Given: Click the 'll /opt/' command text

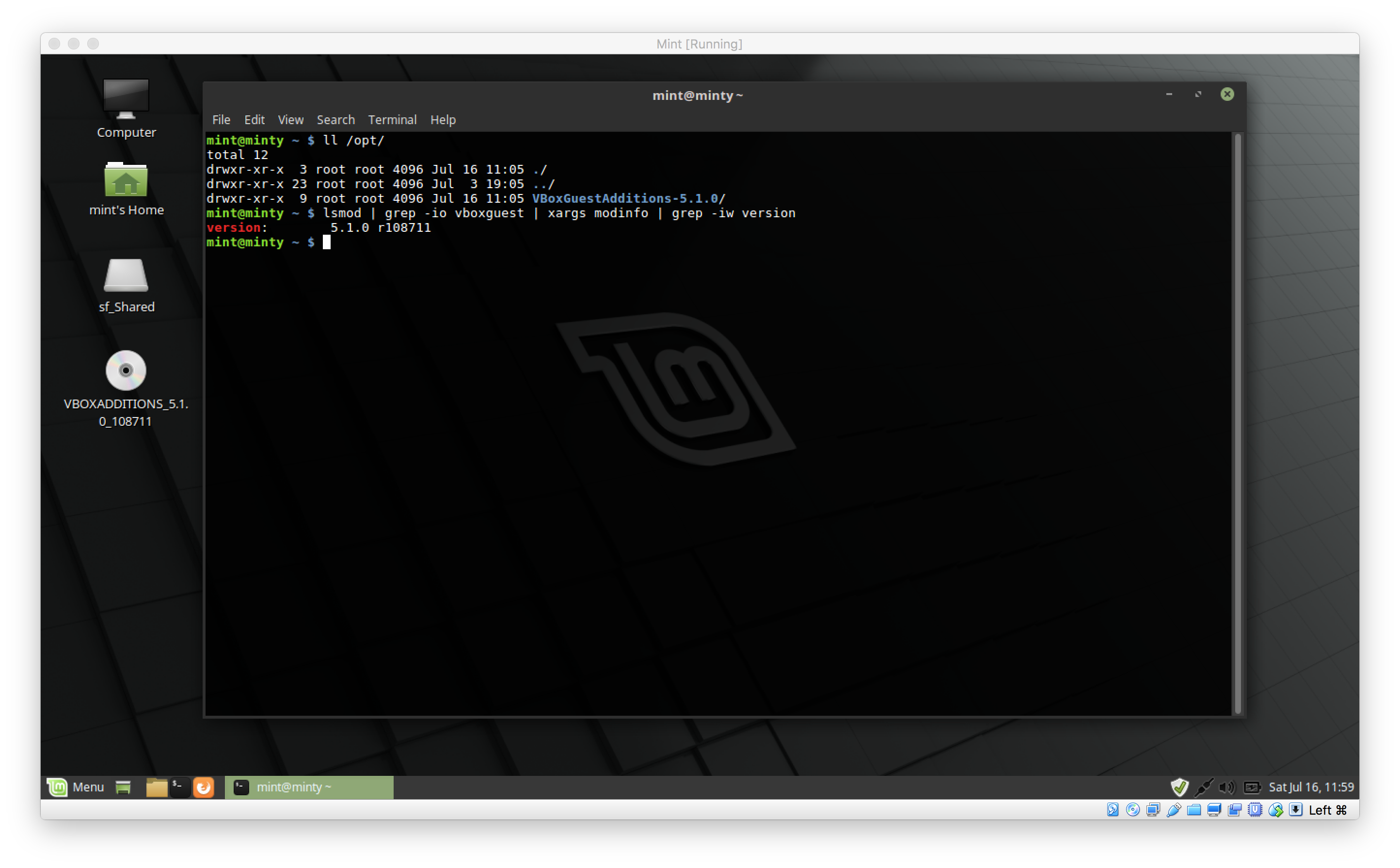Looking at the screenshot, I should click(353, 141).
